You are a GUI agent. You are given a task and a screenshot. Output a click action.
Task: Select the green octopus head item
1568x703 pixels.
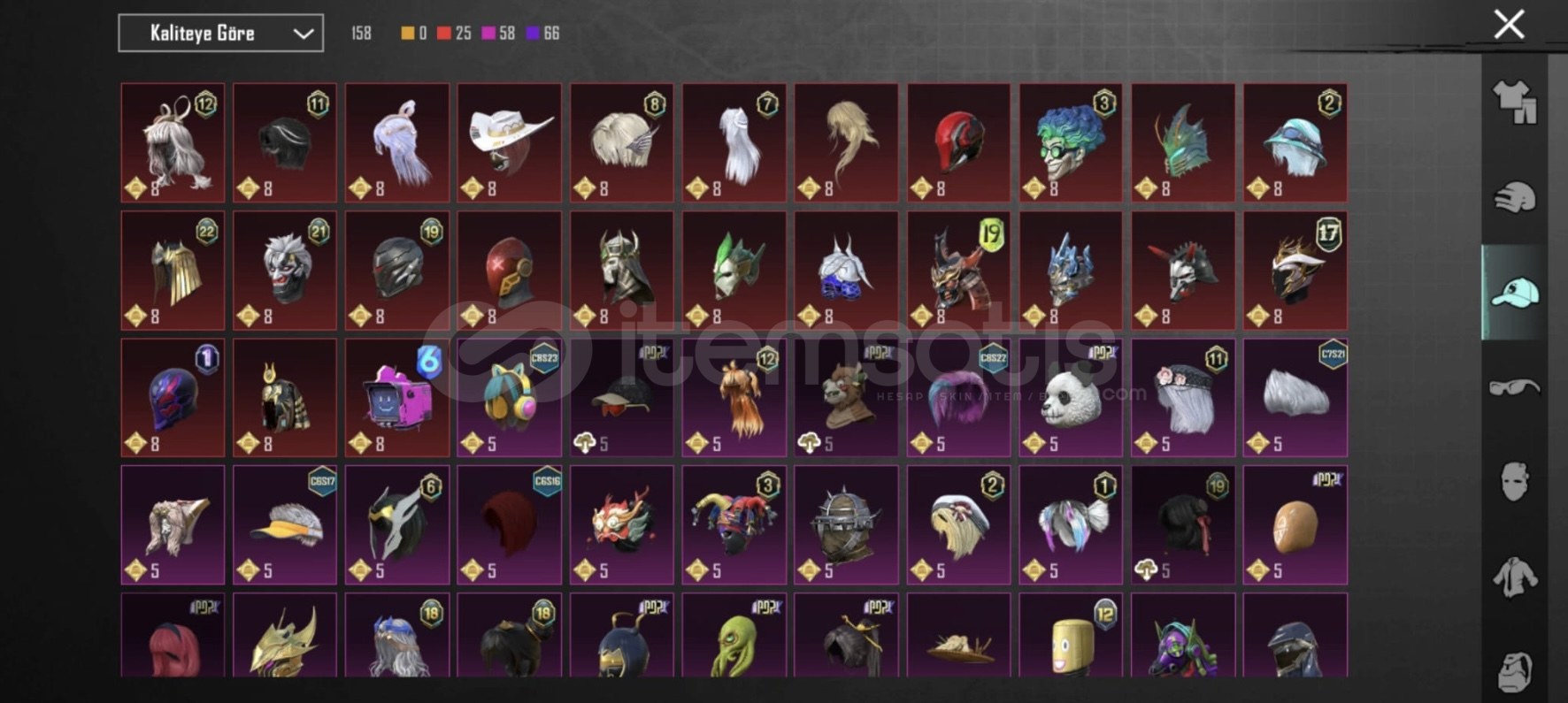pos(734,635)
